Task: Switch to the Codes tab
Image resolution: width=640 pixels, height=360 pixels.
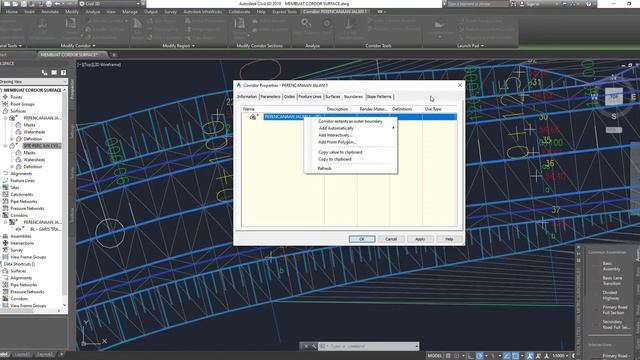Action: pyautogui.click(x=289, y=97)
